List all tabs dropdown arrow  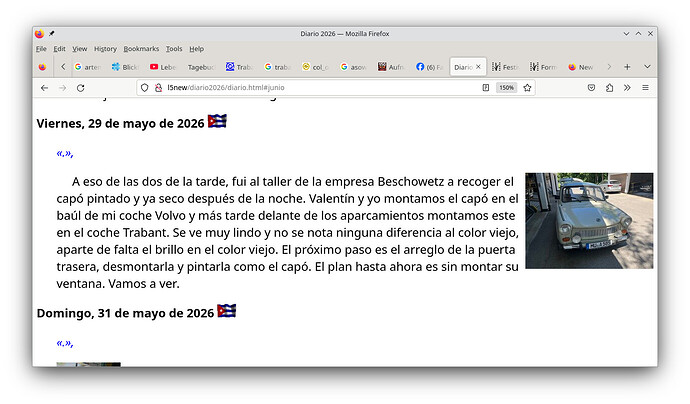pos(647,67)
